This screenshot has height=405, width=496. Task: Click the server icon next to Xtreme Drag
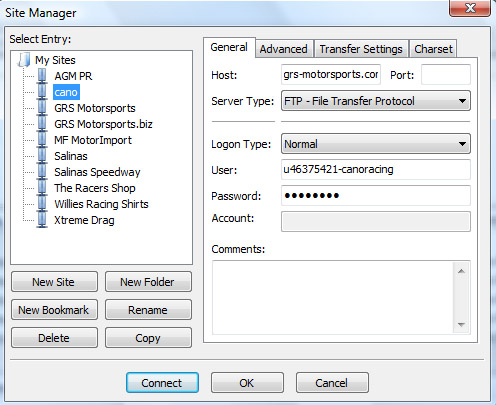pyautogui.click(x=42, y=220)
